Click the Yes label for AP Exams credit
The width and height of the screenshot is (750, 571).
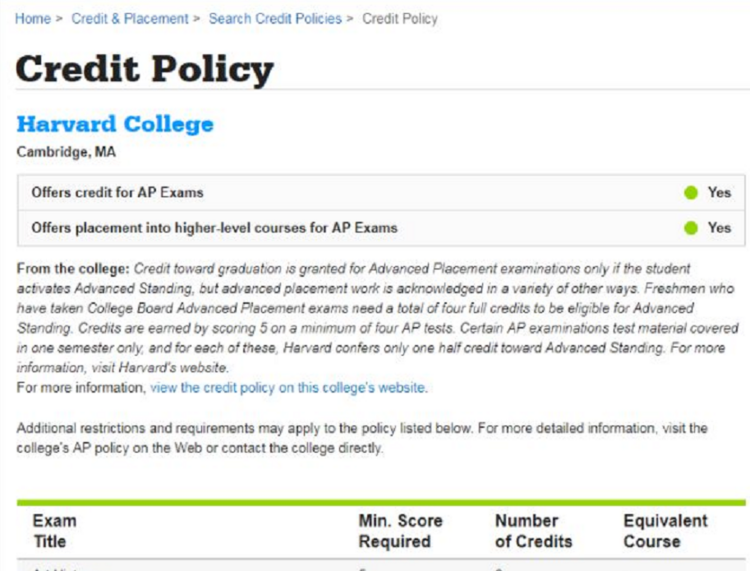pyautogui.click(x=719, y=192)
